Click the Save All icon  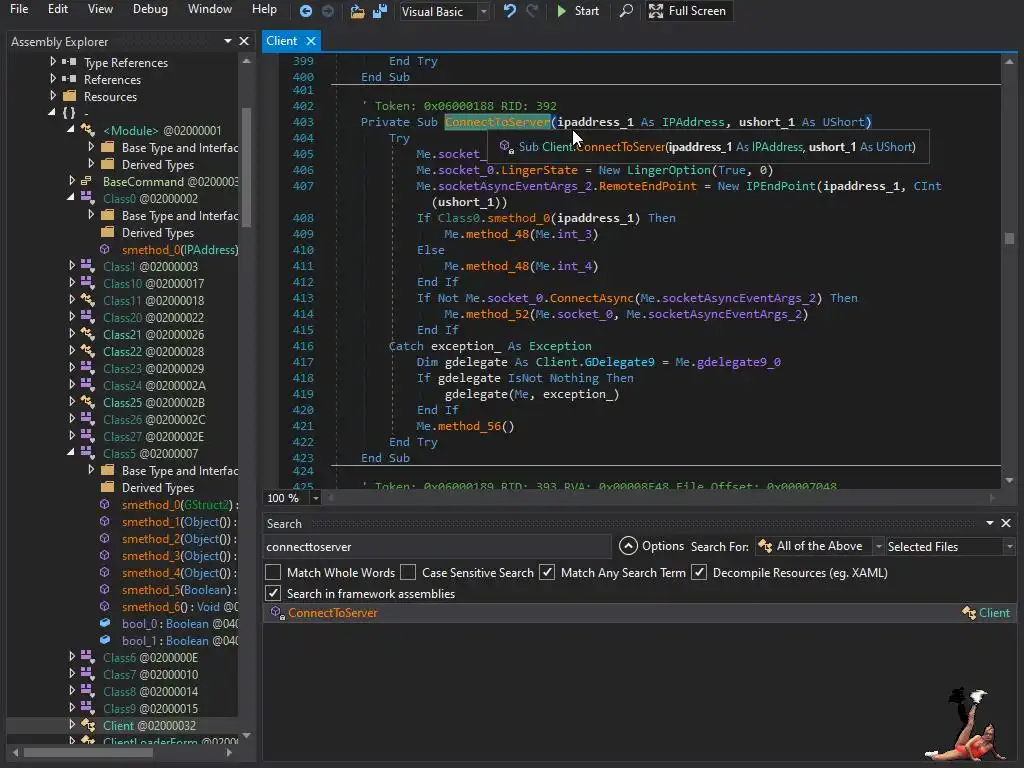[379, 11]
